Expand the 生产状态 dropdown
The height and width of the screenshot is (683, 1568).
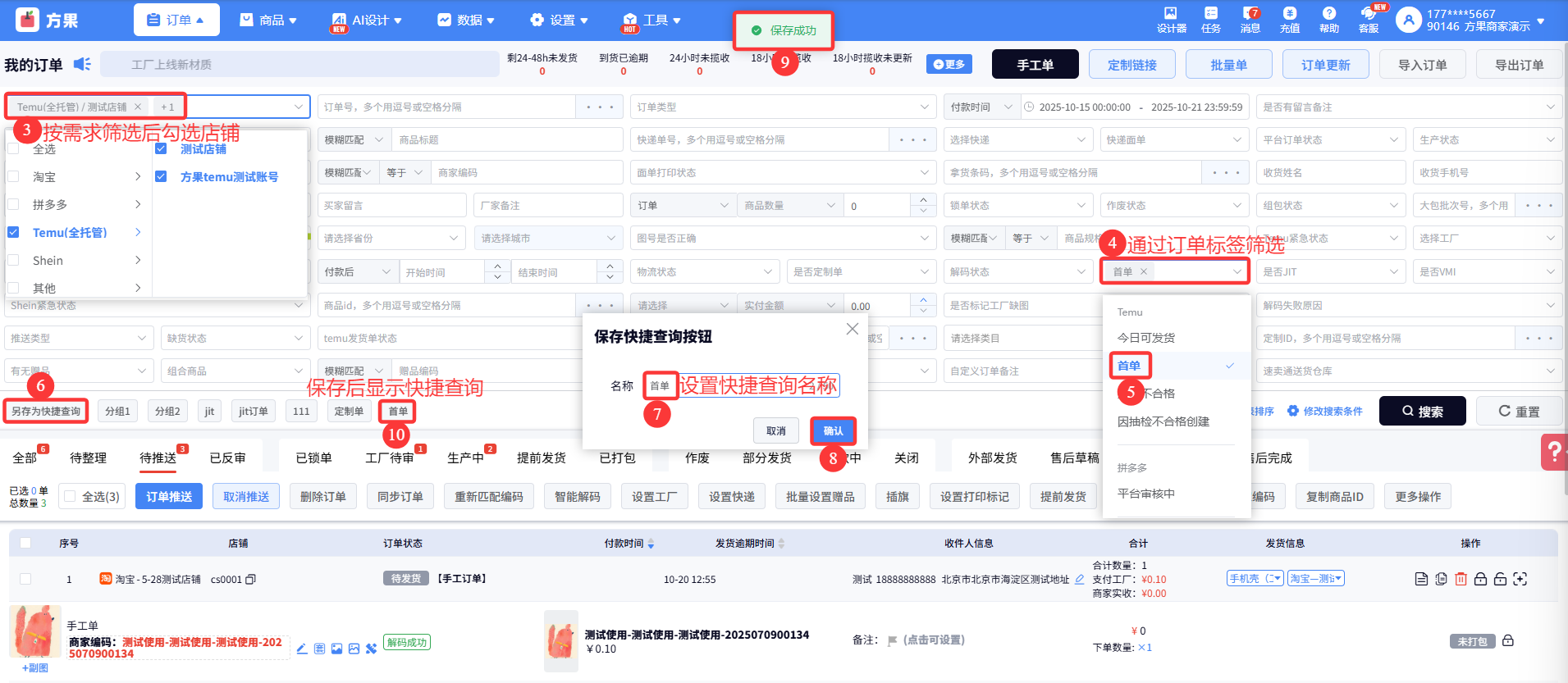(1486, 139)
